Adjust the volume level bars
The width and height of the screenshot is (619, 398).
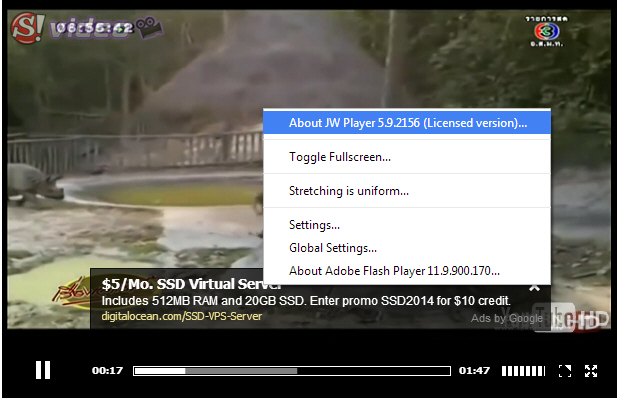pyautogui.click(x=523, y=371)
